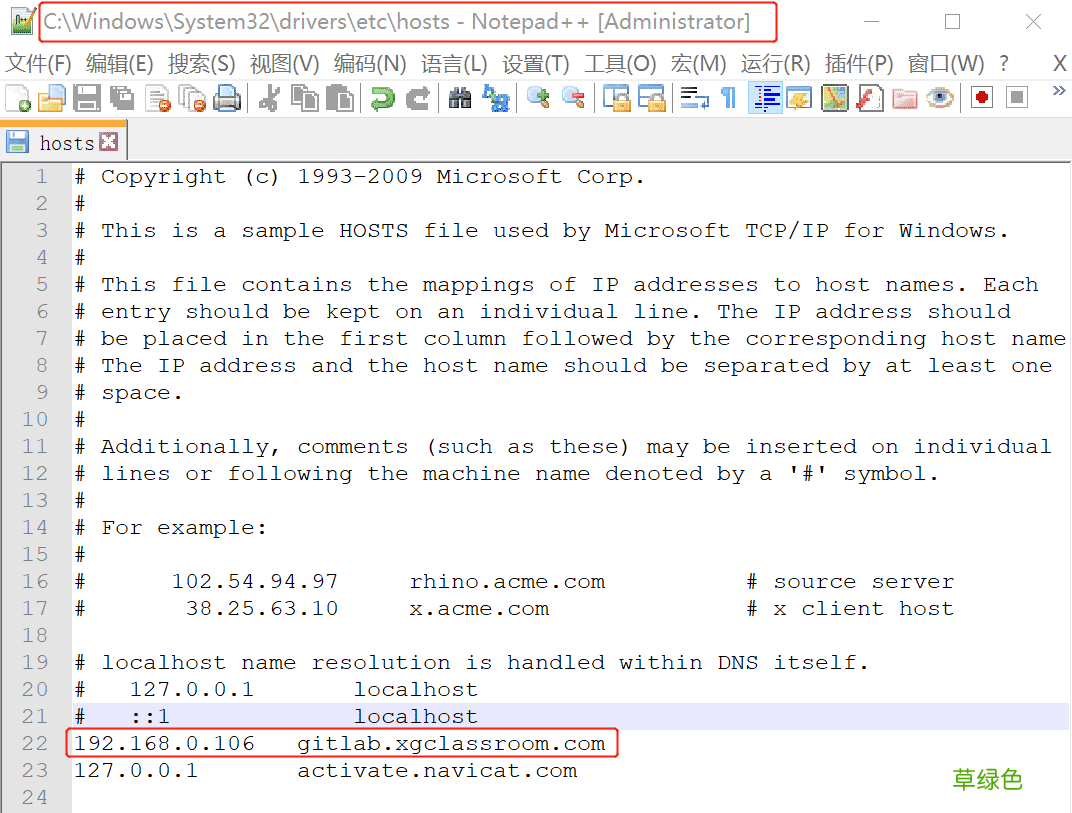Open the Define Your Language lightning icon

tap(799, 98)
